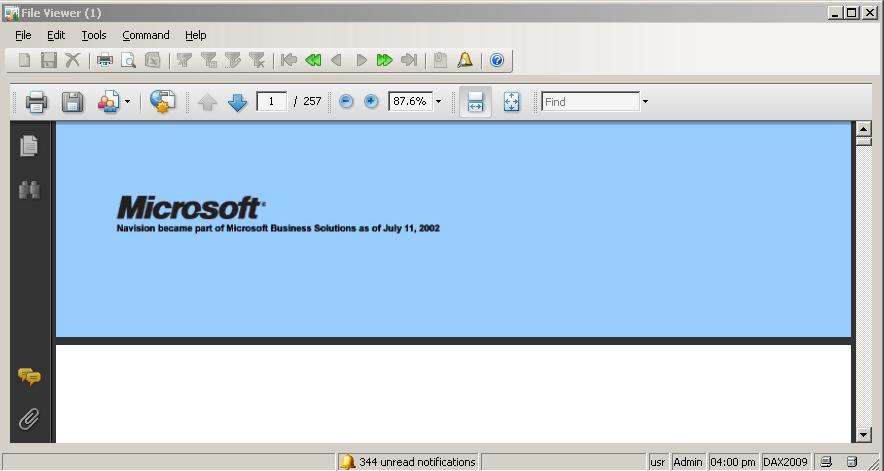Click the zoom in plus button
Screen dimensions: 884x471
(371, 102)
